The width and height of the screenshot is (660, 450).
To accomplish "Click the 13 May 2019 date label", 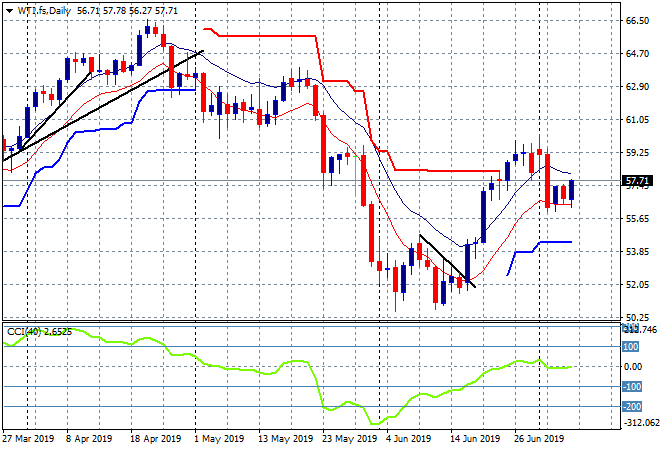I will coord(285,439).
